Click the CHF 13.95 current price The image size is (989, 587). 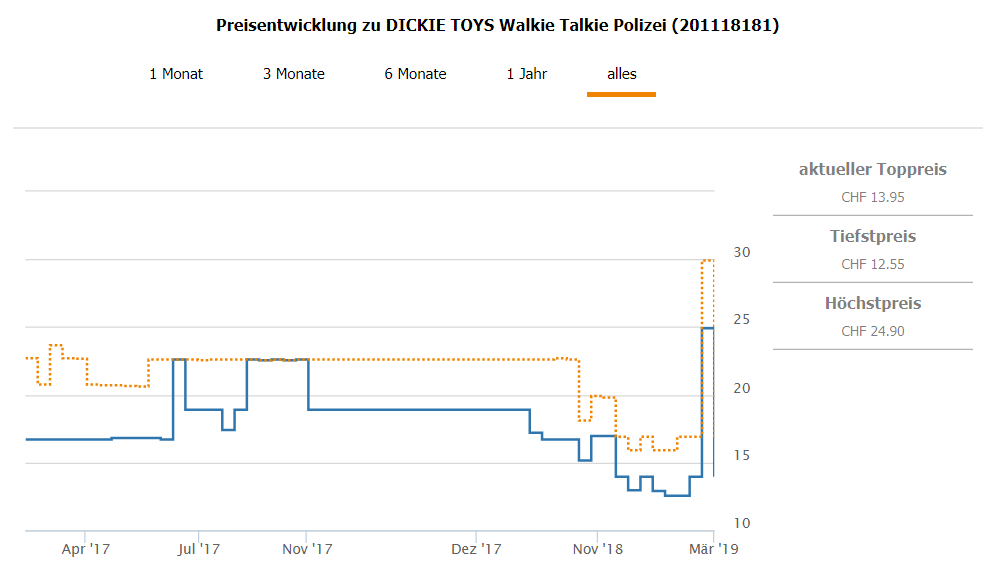872,197
